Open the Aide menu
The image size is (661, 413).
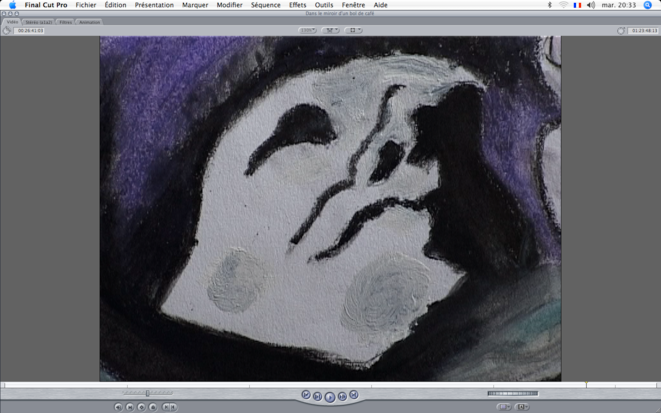pyautogui.click(x=381, y=5)
